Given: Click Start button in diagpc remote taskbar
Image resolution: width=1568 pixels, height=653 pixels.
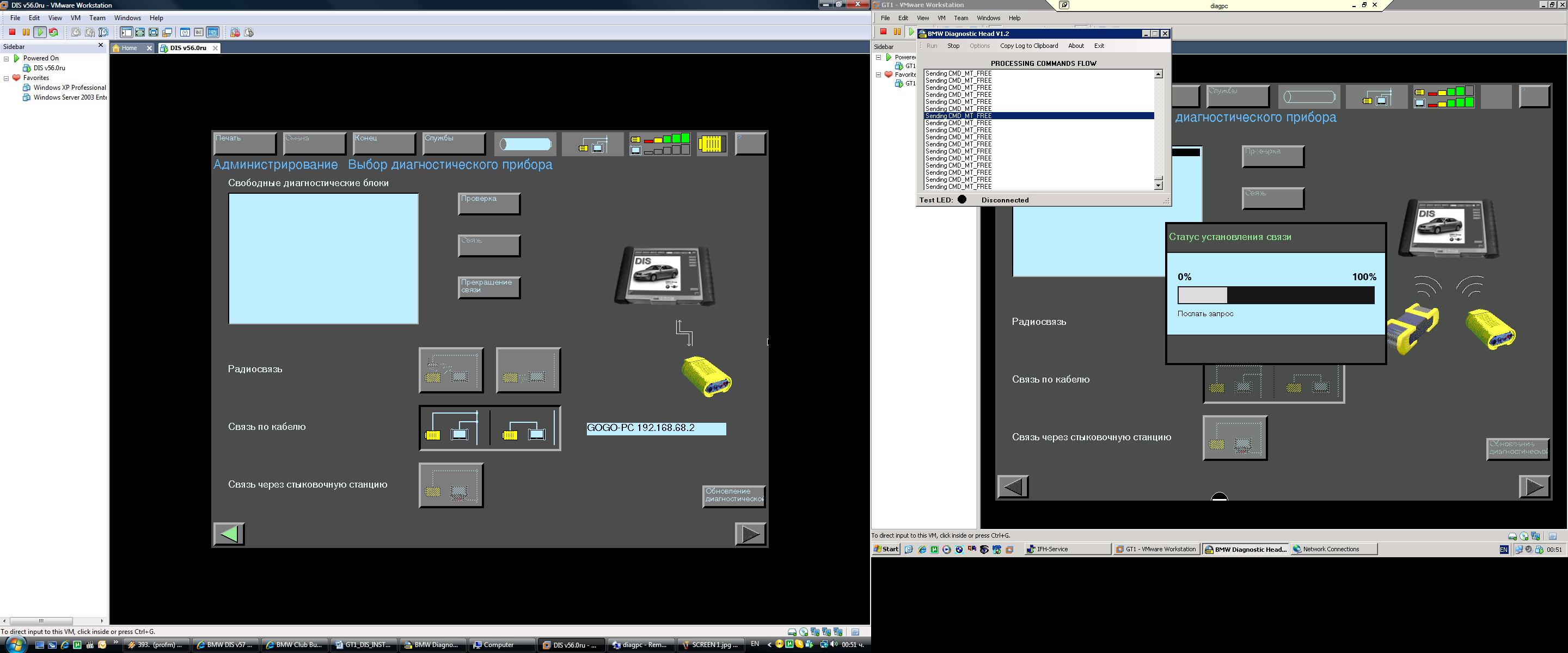Looking at the screenshot, I should [886, 549].
